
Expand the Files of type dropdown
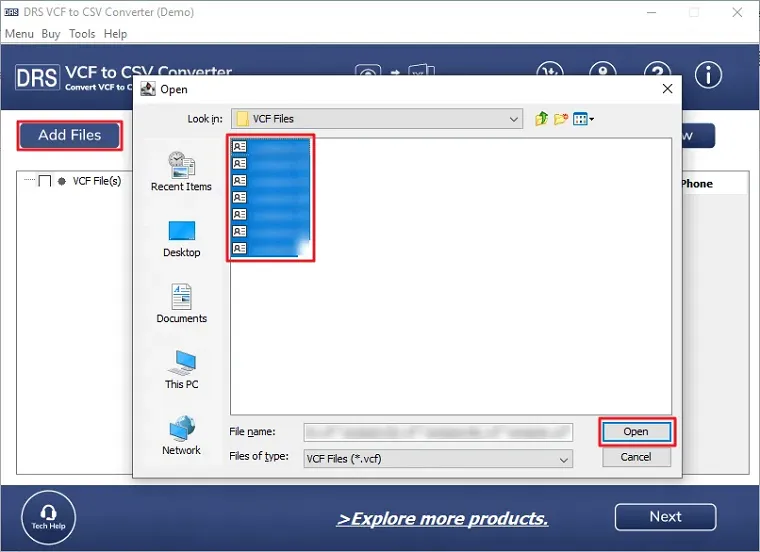point(563,459)
